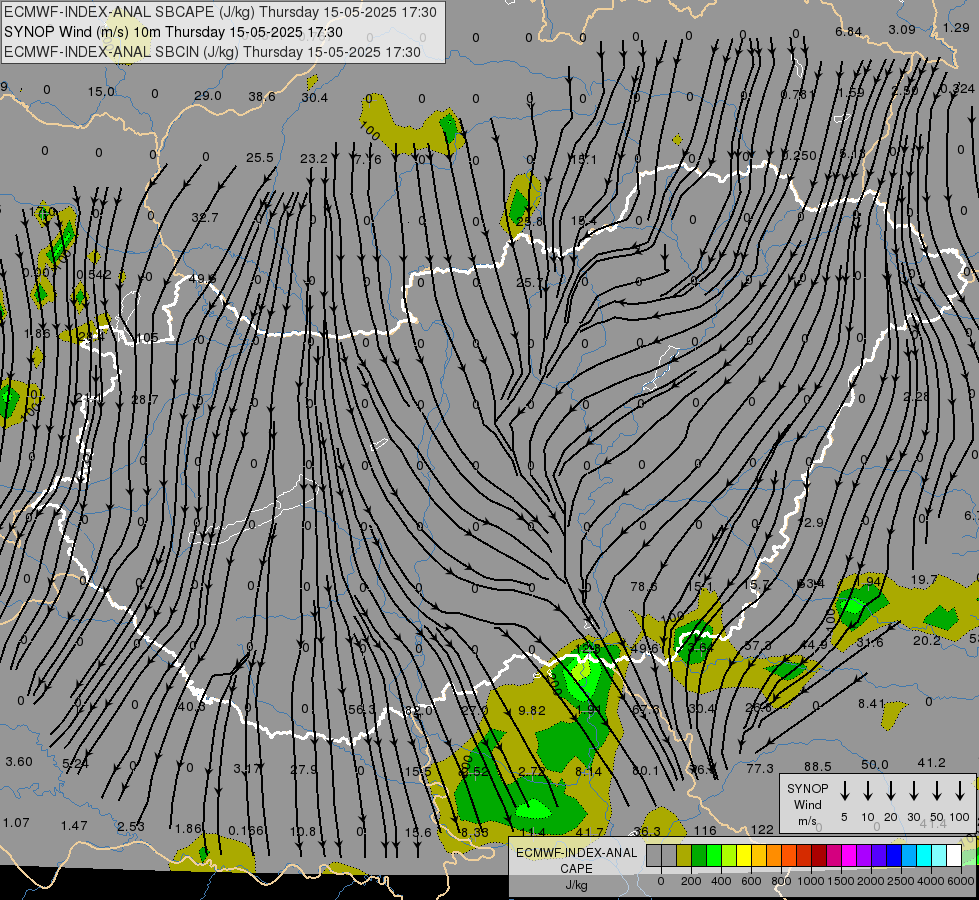Click the map value 19.7
This screenshot has height=900, width=979.
coord(924,580)
